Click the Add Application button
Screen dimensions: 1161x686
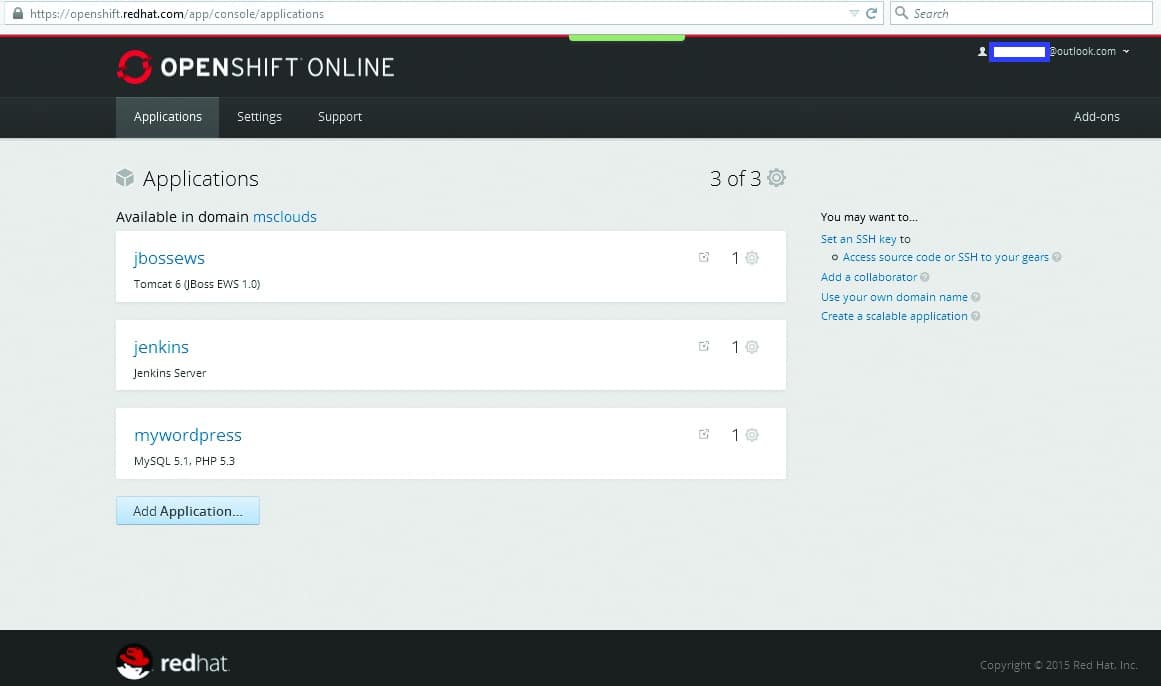pos(187,510)
